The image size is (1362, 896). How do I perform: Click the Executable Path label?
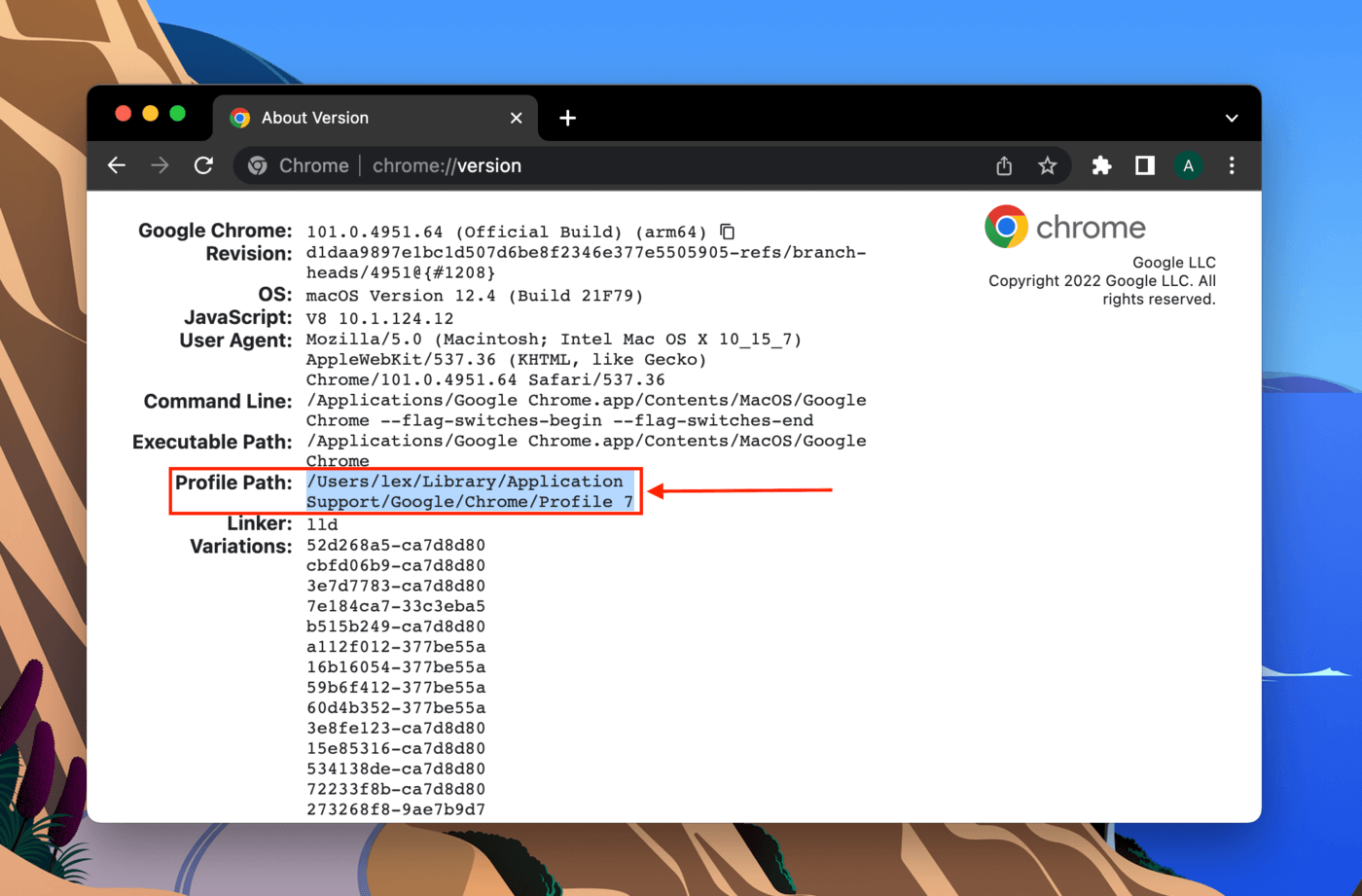(212, 442)
